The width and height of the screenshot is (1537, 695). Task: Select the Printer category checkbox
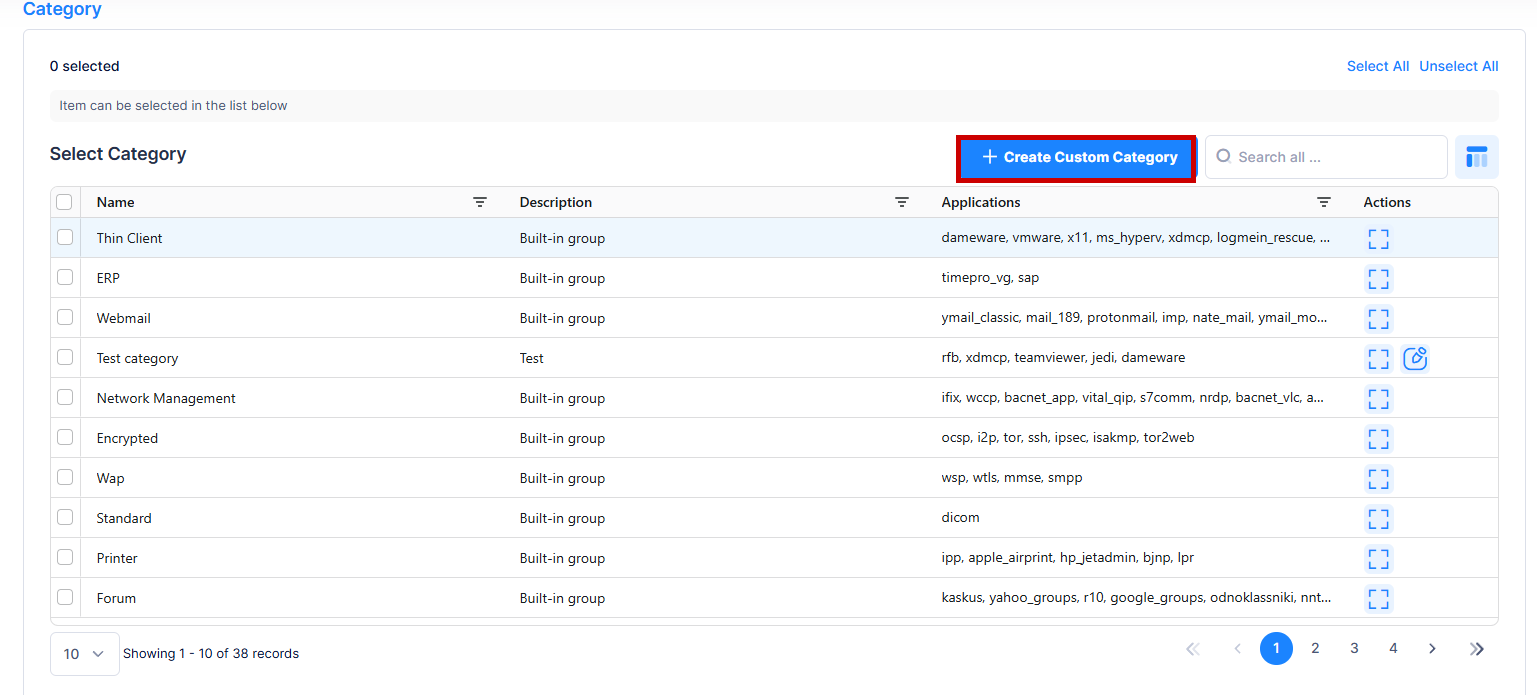(65, 557)
